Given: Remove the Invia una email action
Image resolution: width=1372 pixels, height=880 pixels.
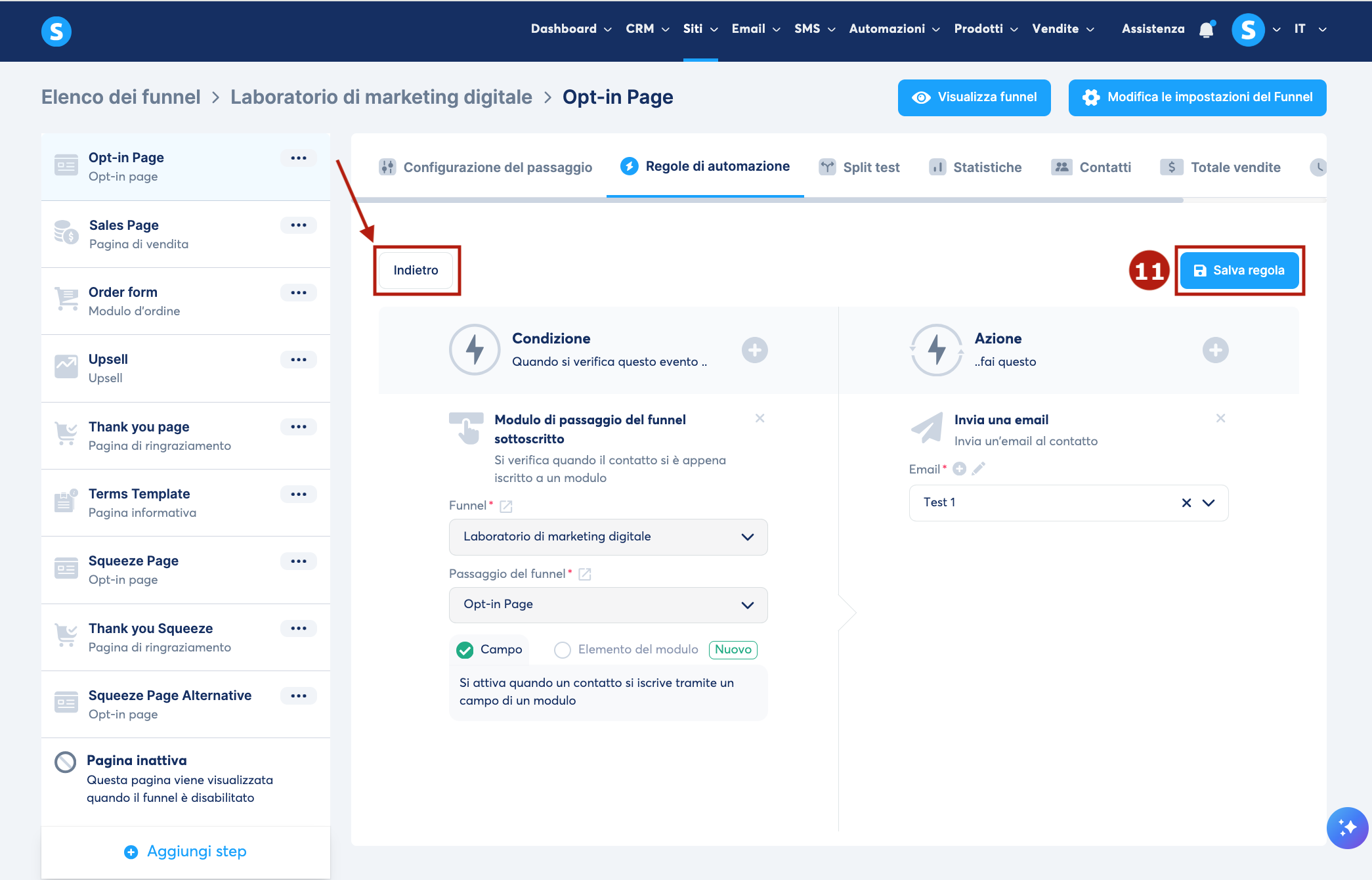Looking at the screenshot, I should 1220,418.
